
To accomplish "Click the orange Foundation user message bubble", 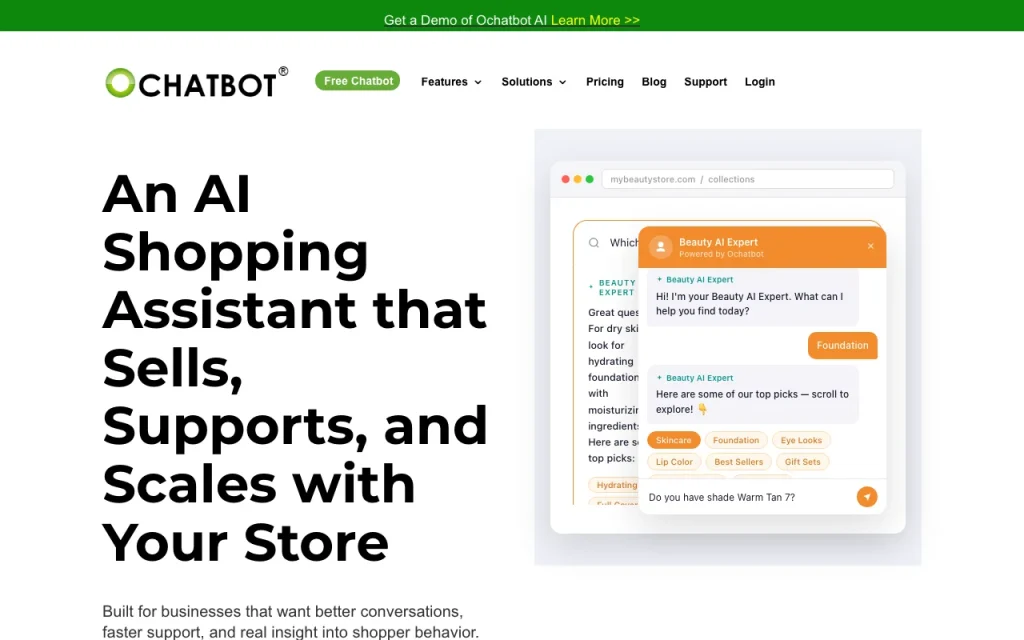I will tap(842, 345).
